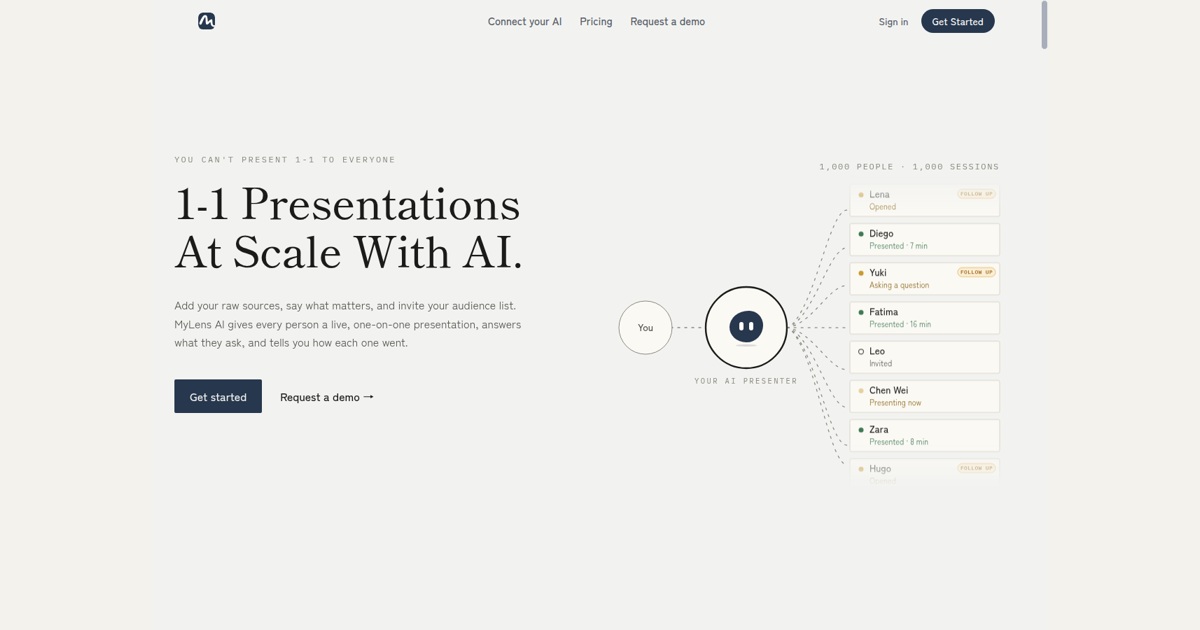
Task: Click the green status dot beside Fatima
Action: [x=861, y=312]
